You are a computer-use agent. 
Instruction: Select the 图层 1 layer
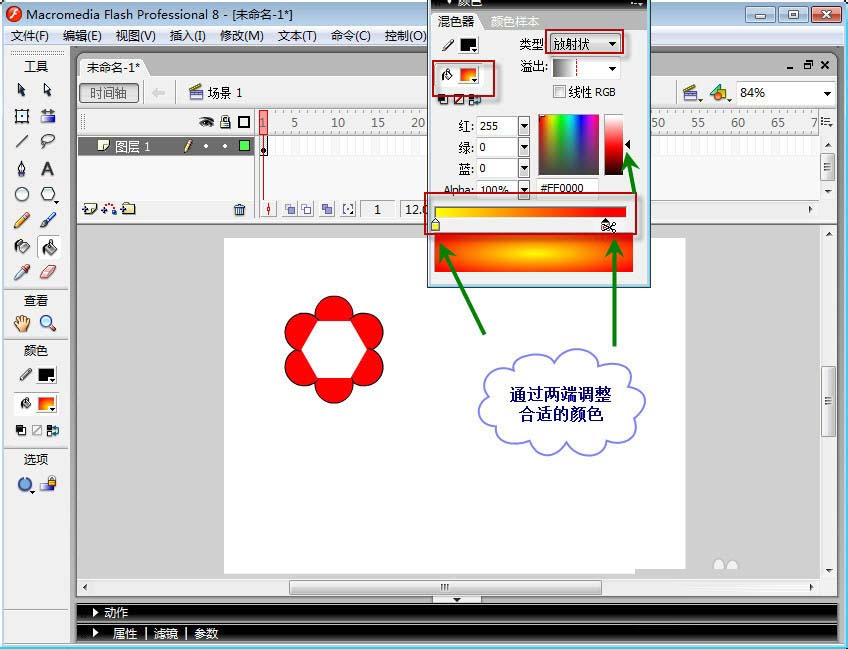point(132,147)
